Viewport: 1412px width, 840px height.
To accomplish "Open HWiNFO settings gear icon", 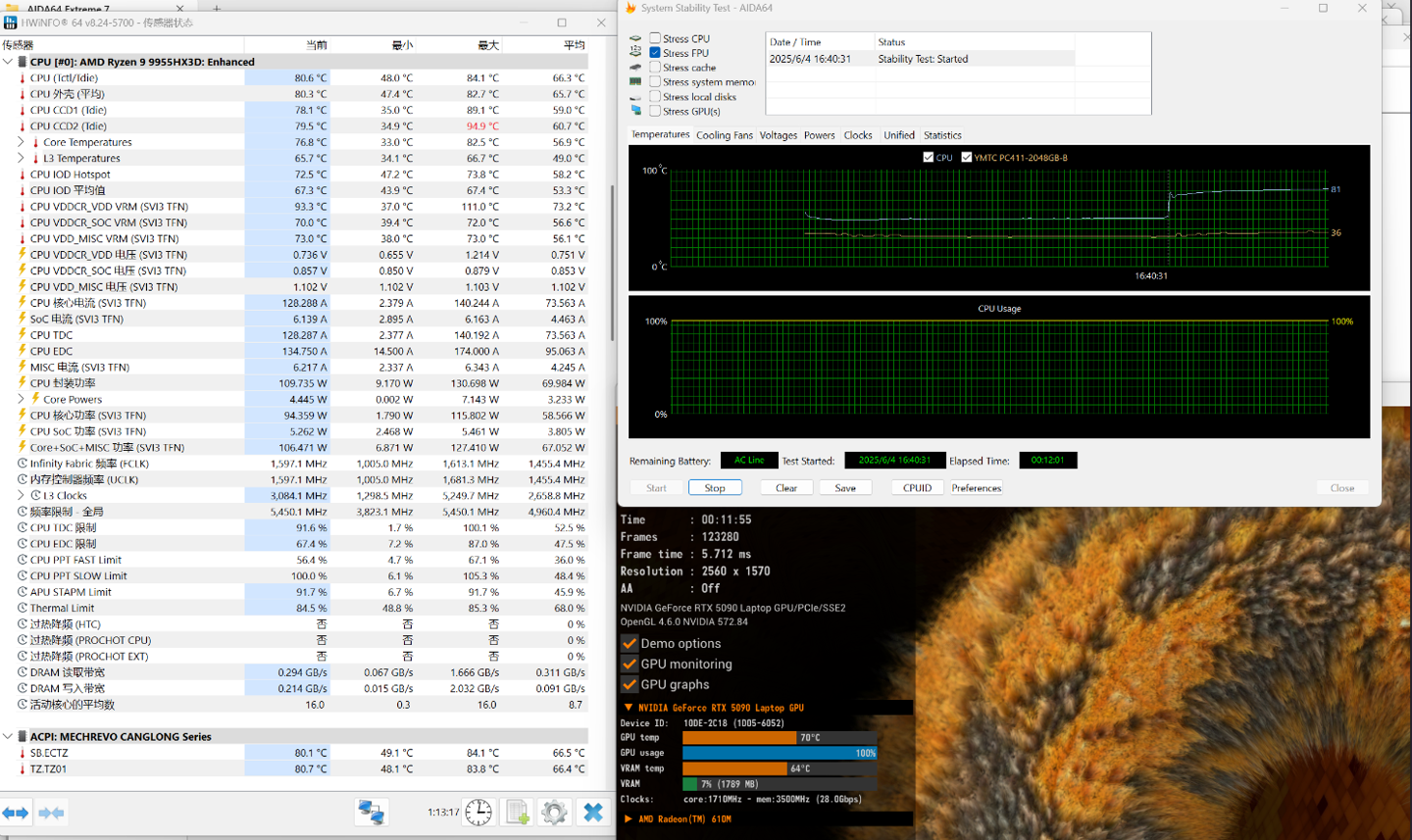I will pos(554,813).
